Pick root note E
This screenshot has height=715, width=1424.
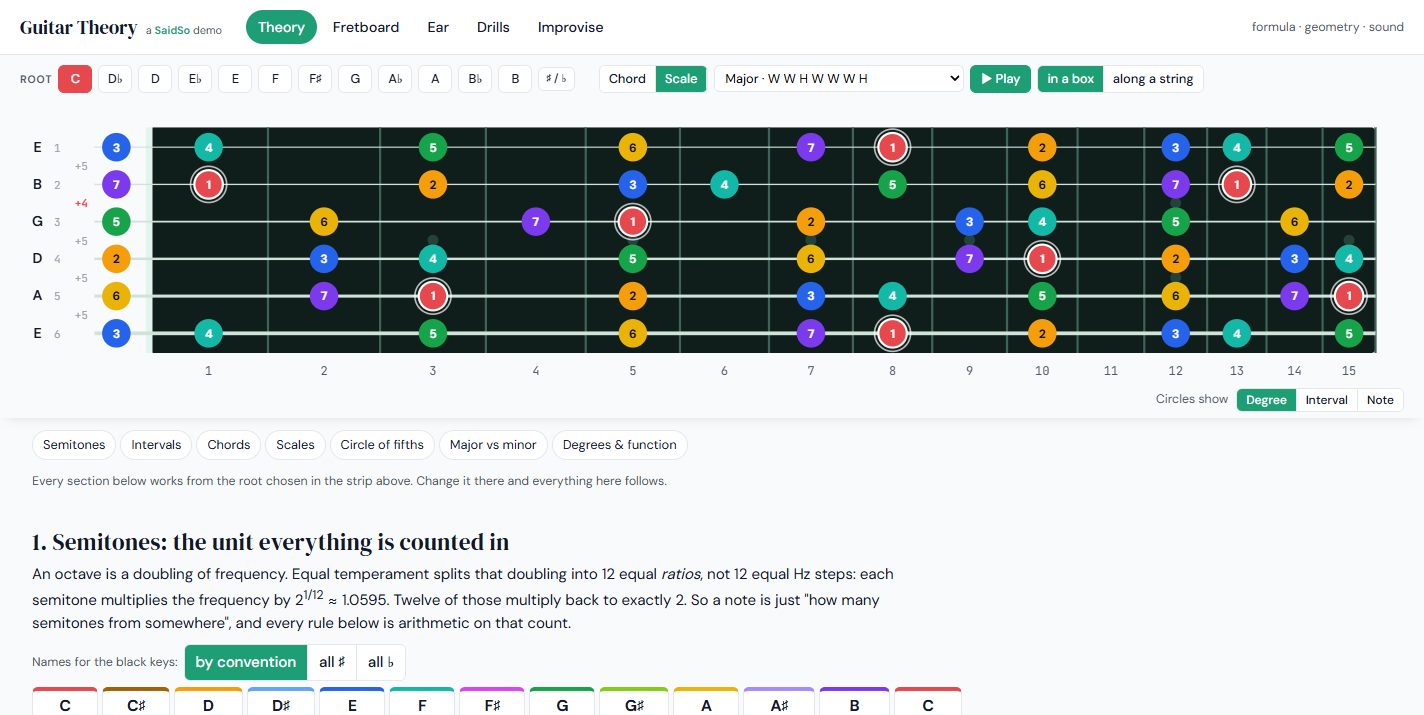click(235, 79)
